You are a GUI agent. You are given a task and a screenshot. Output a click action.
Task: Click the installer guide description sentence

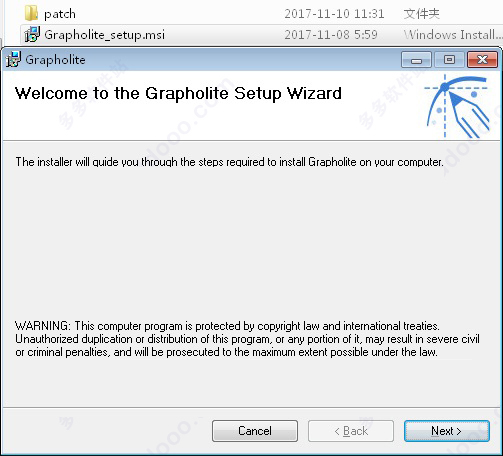pyautogui.click(x=229, y=162)
